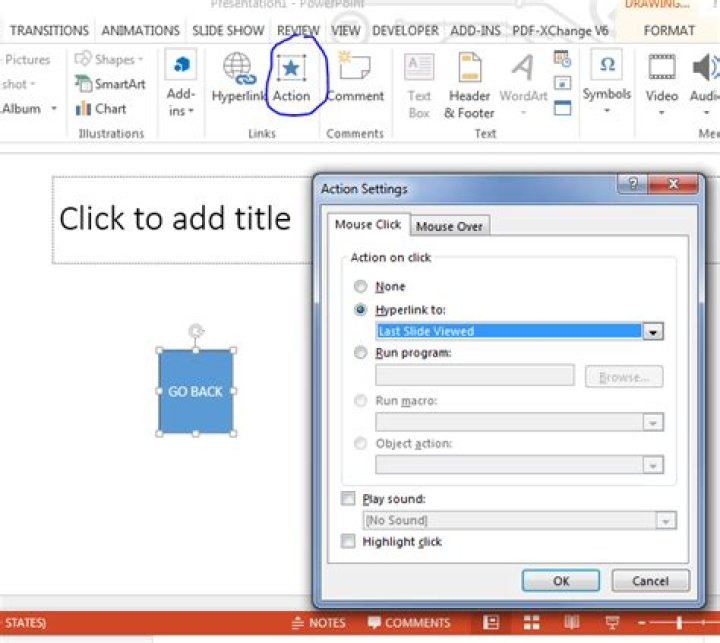Open the Add-ins dropdown arrow
The image size is (720, 643).
coord(191,111)
